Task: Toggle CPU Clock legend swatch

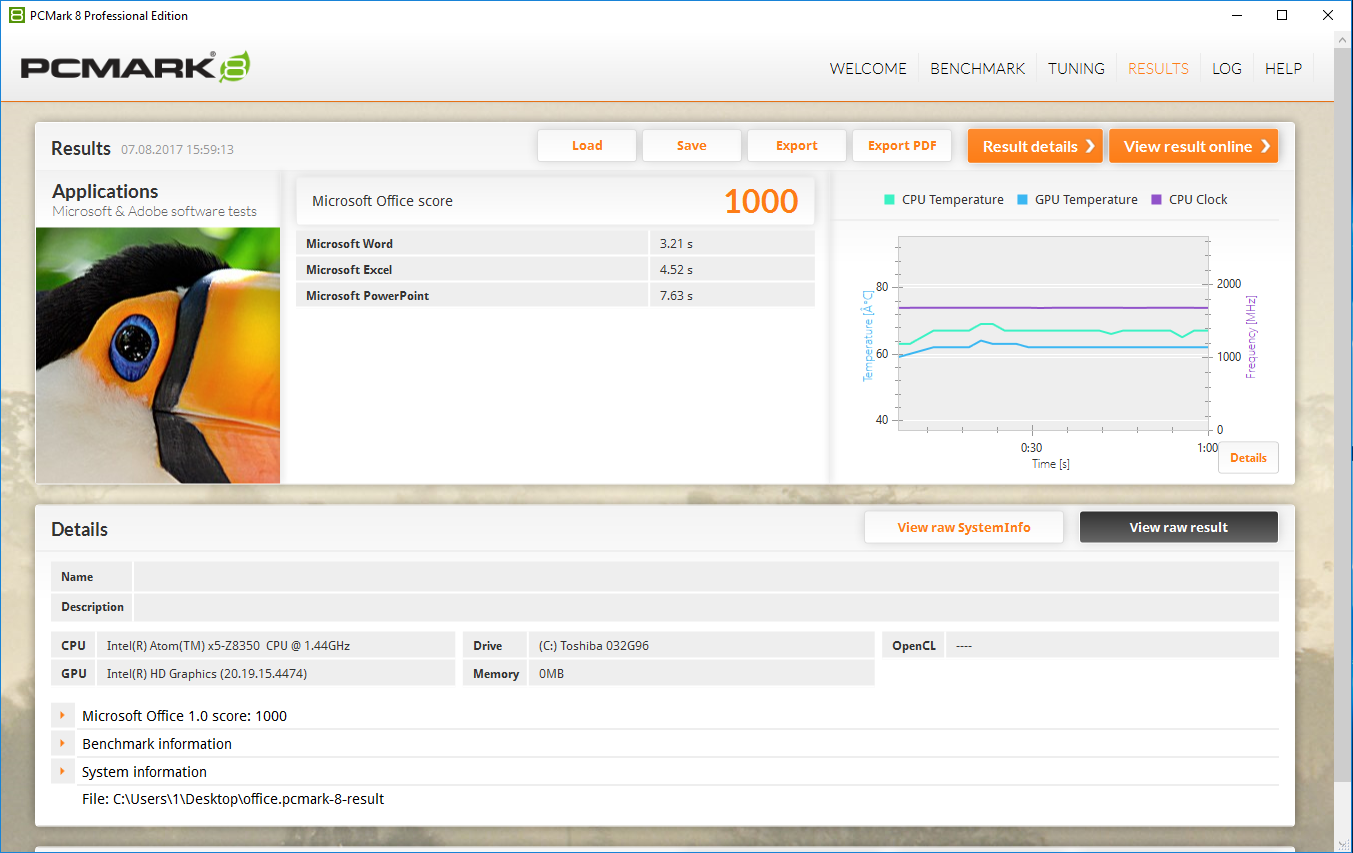Action: click(x=1157, y=199)
